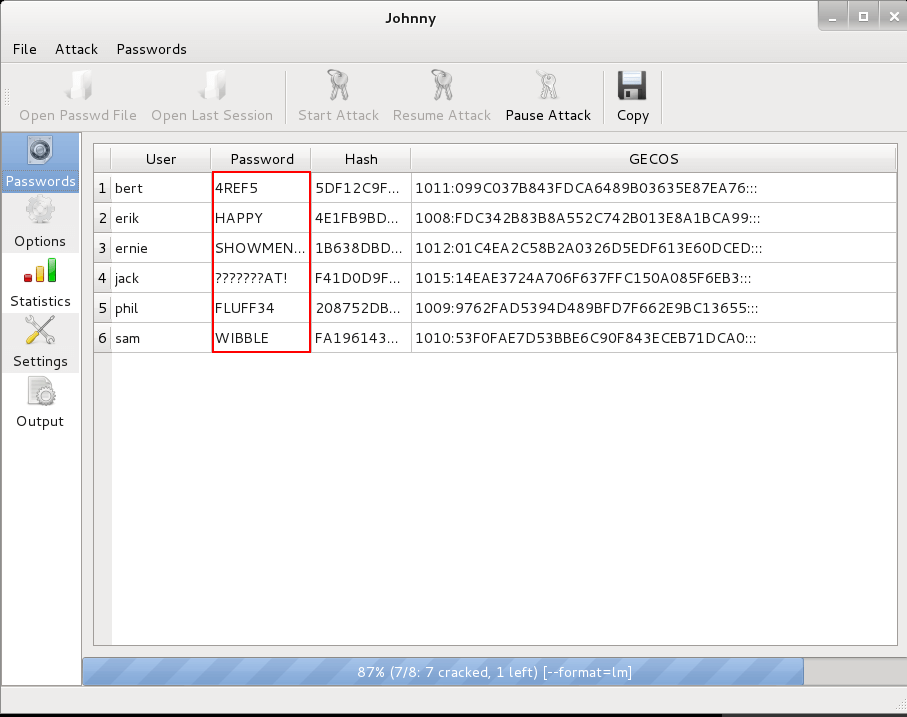This screenshot has height=717, width=907.
Task: Open the File menu
Action: coord(24,49)
